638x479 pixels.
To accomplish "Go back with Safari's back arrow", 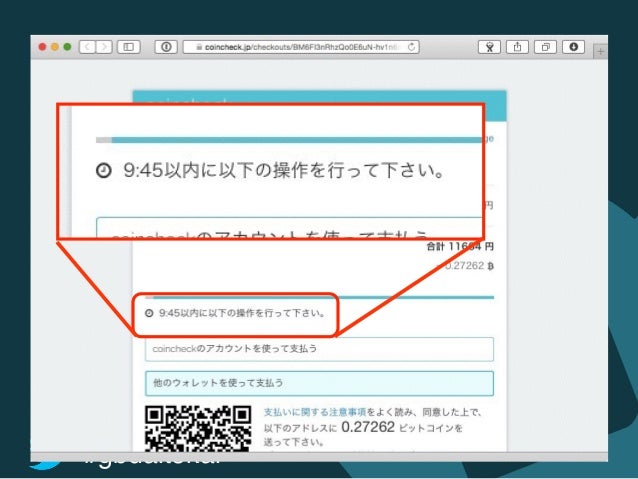I will coord(87,47).
